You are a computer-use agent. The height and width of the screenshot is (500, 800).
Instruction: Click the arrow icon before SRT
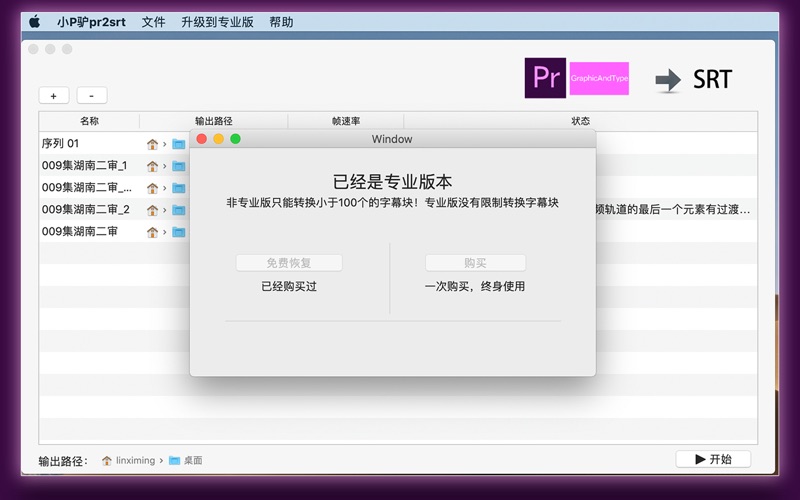click(668, 80)
